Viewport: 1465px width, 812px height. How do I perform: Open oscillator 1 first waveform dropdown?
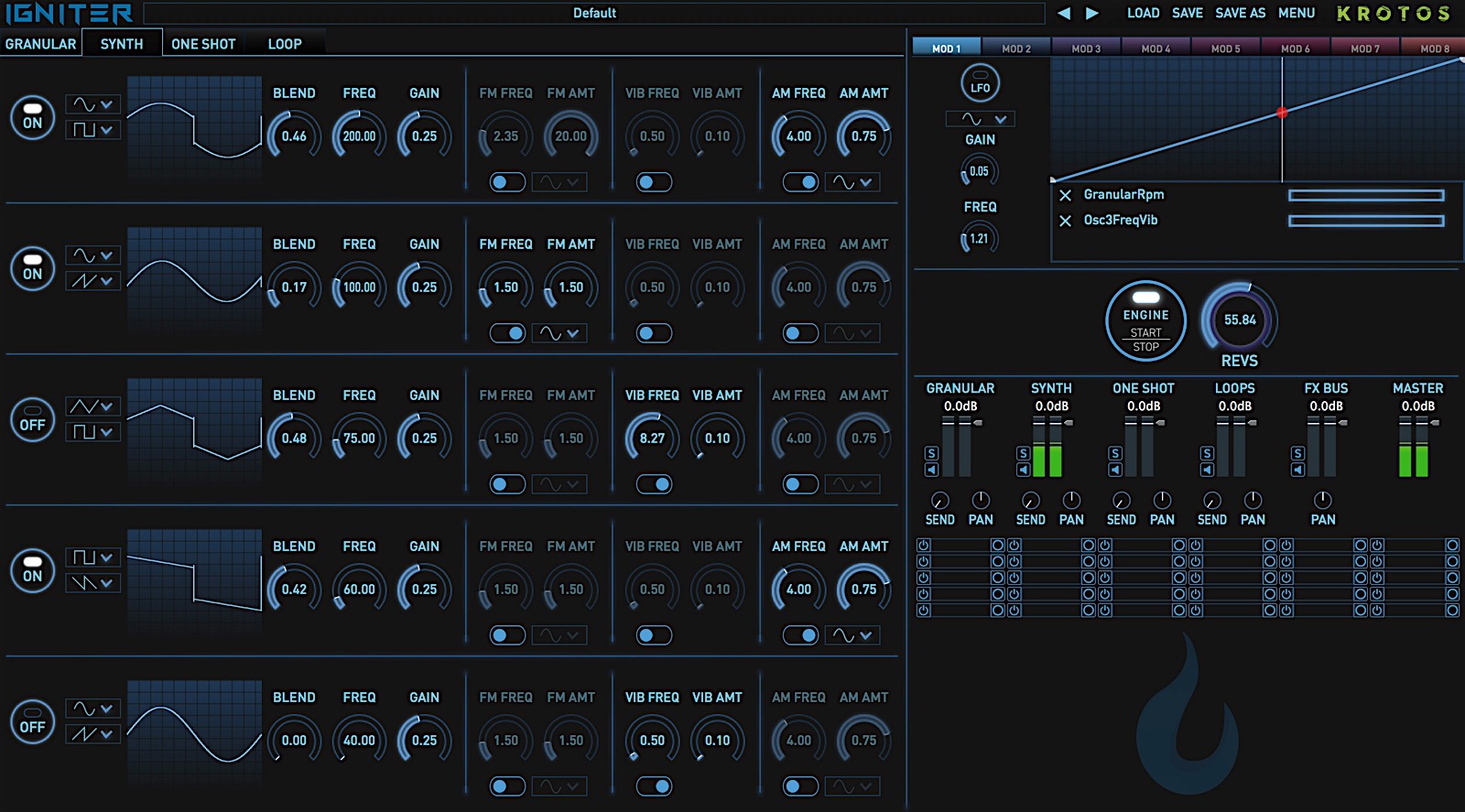92,104
